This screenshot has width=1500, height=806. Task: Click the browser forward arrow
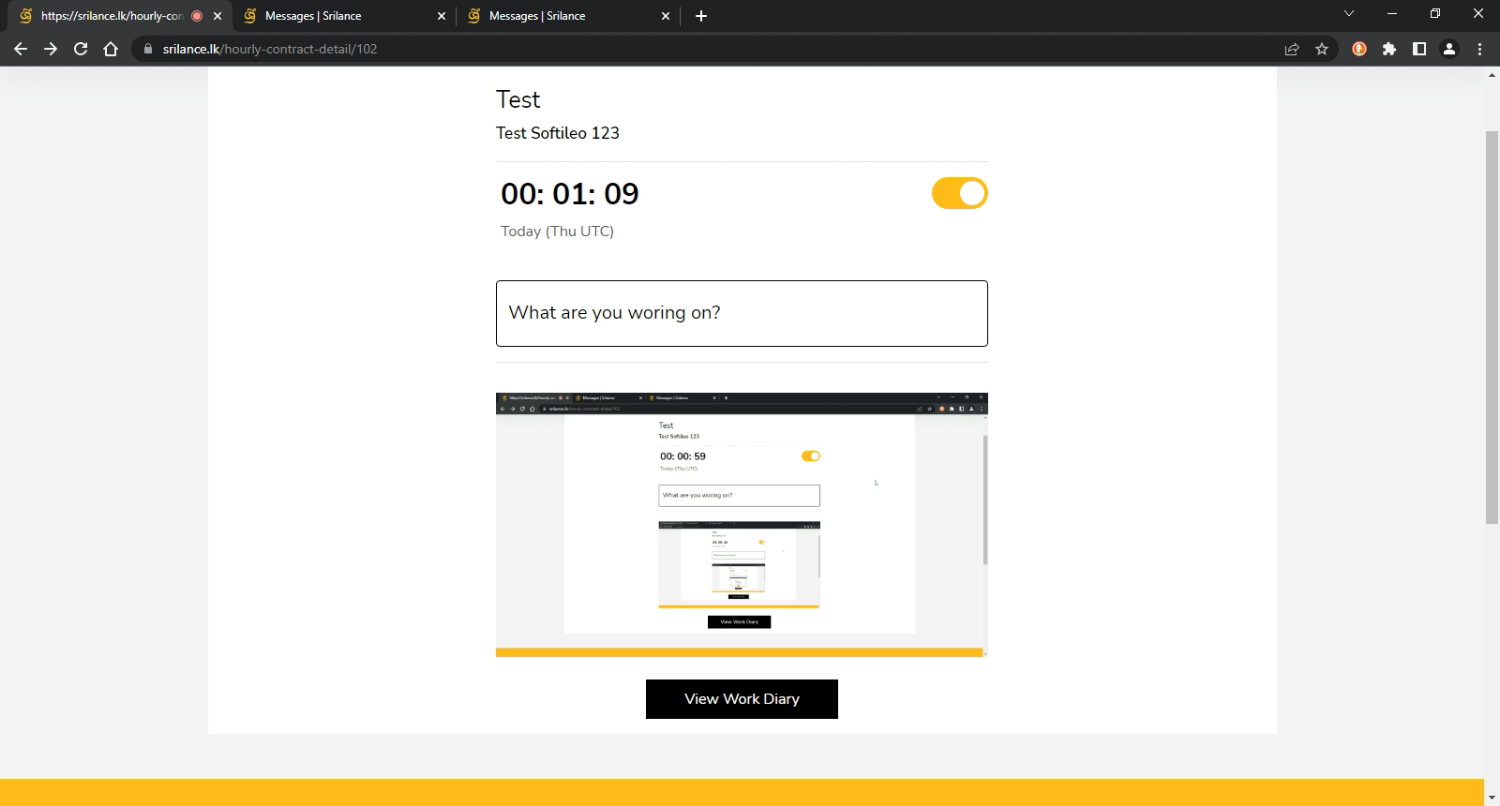(51, 49)
